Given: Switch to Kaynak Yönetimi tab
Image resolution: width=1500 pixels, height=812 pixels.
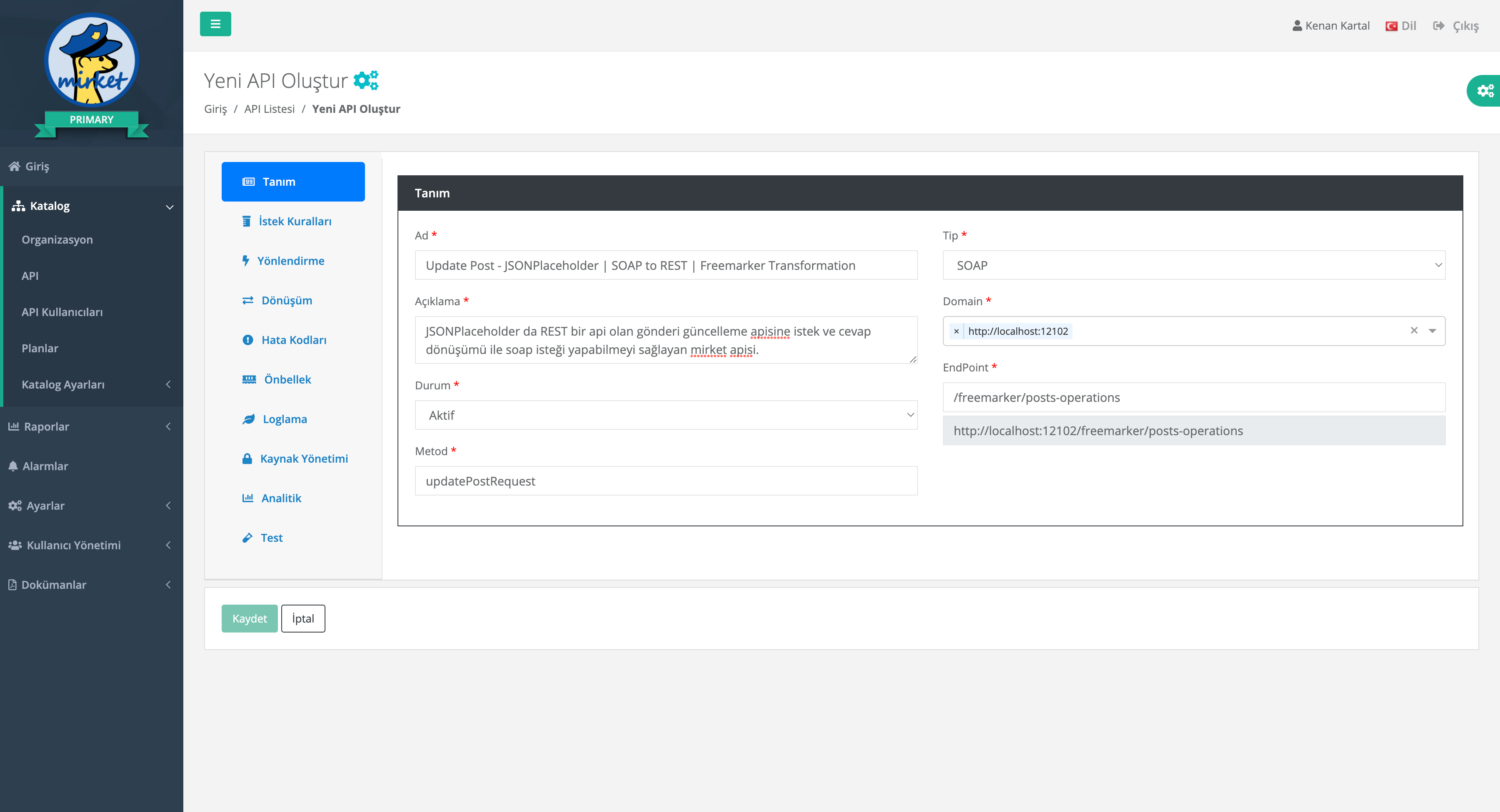Looking at the screenshot, I should [293, 459].
